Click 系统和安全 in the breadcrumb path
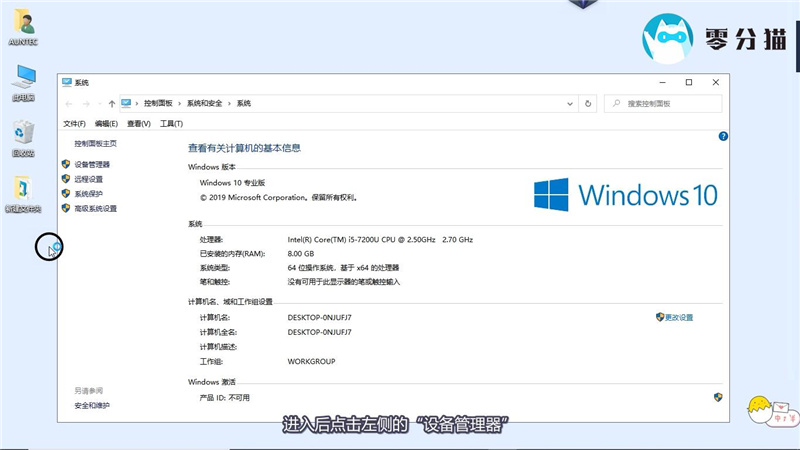 pos(205,103)
